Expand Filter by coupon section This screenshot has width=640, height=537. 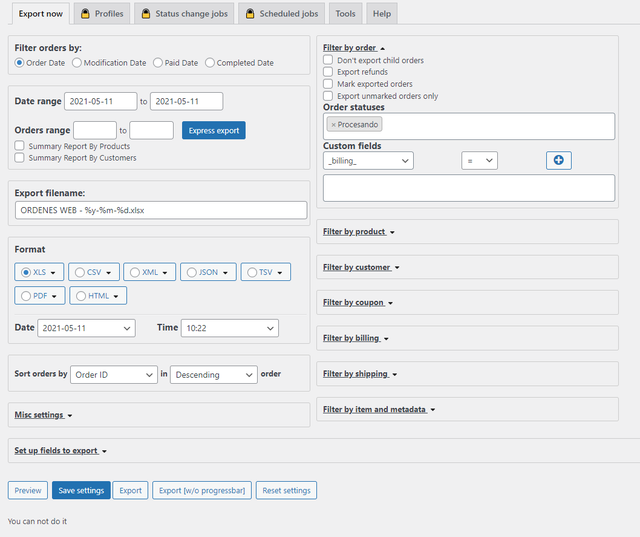coord(358,303)
